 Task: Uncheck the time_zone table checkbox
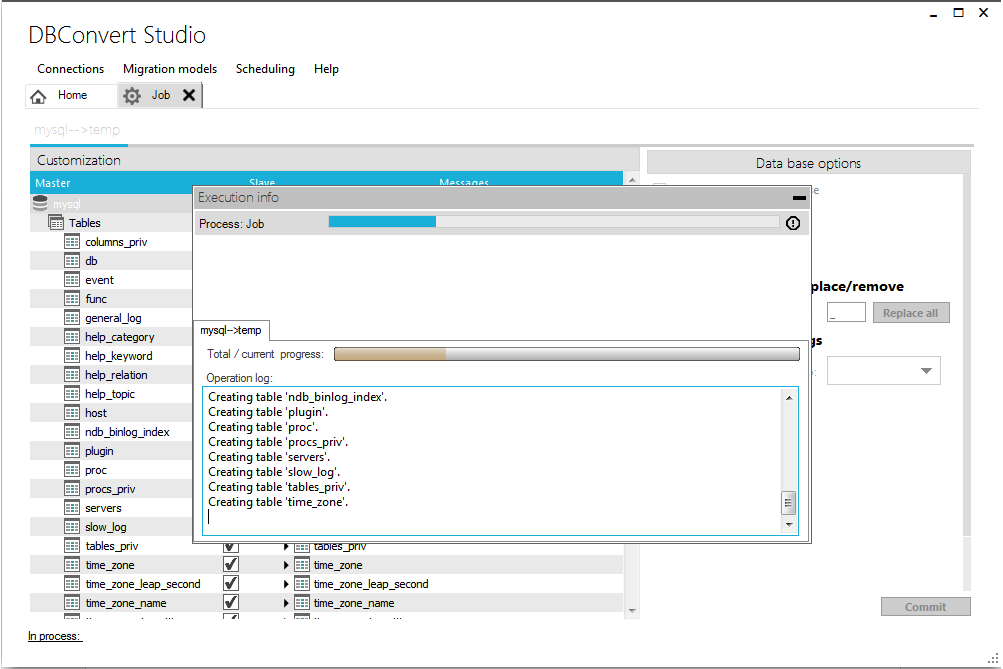coord(231,564)
